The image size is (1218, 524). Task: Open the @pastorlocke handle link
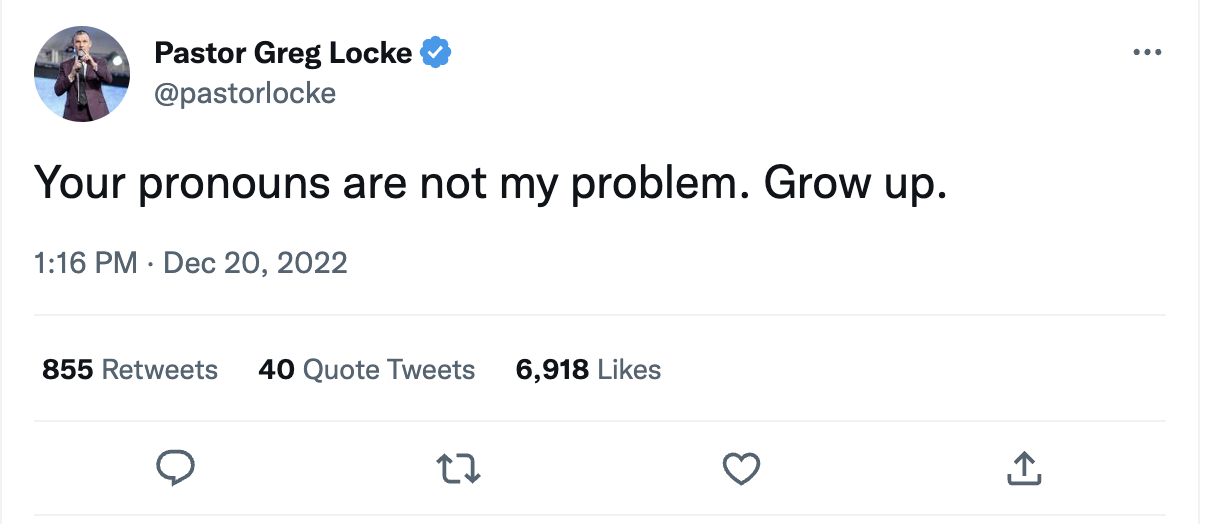245,93
